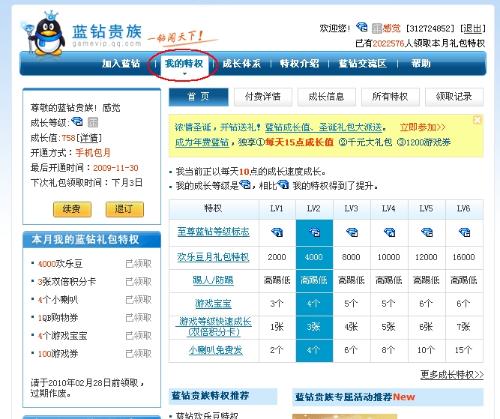Click the highlighted 4000 cell under LV2

314,257
